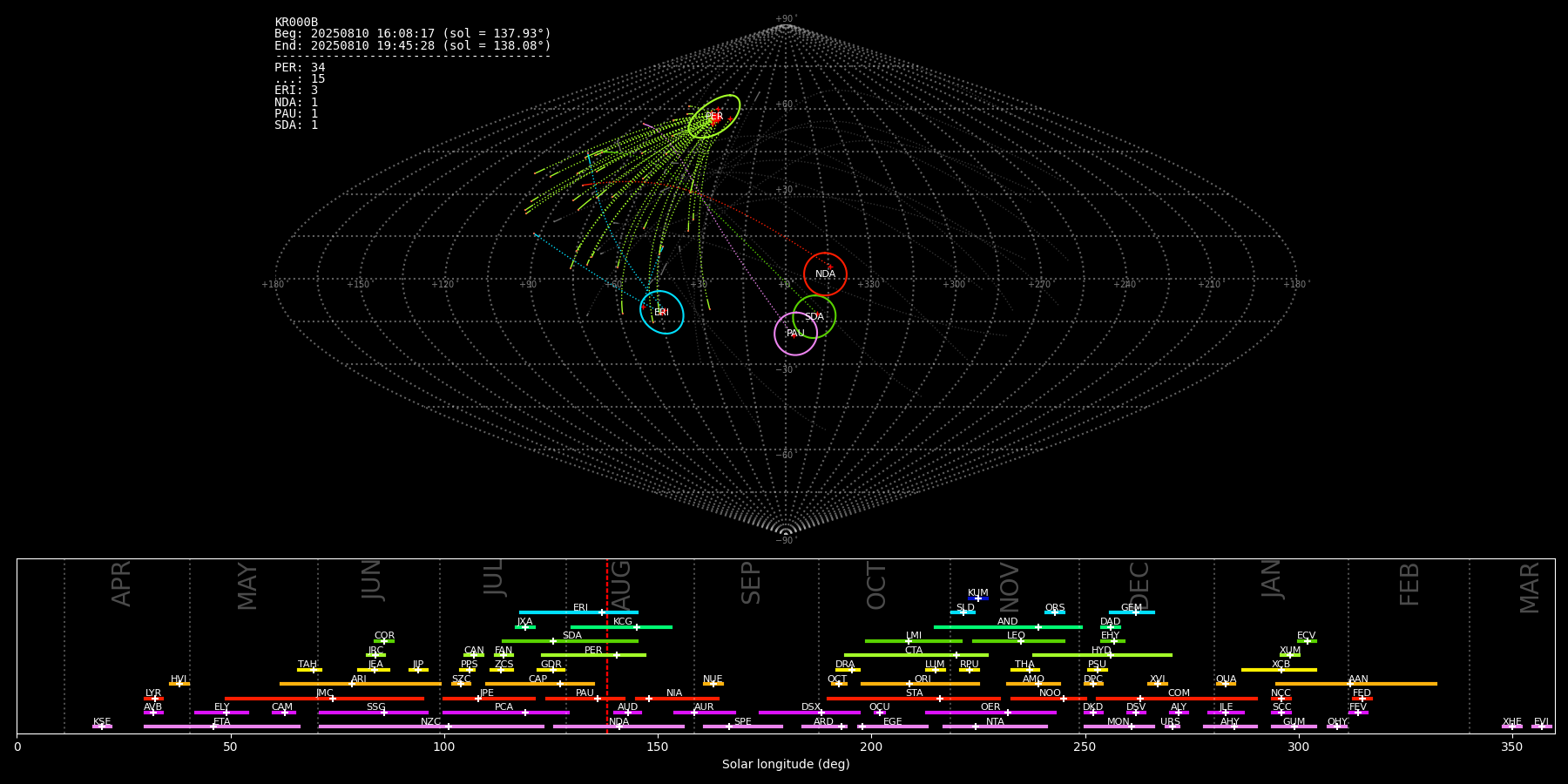
Task: Select the QUA activity bar in timeline
Action: (1226, 684)
